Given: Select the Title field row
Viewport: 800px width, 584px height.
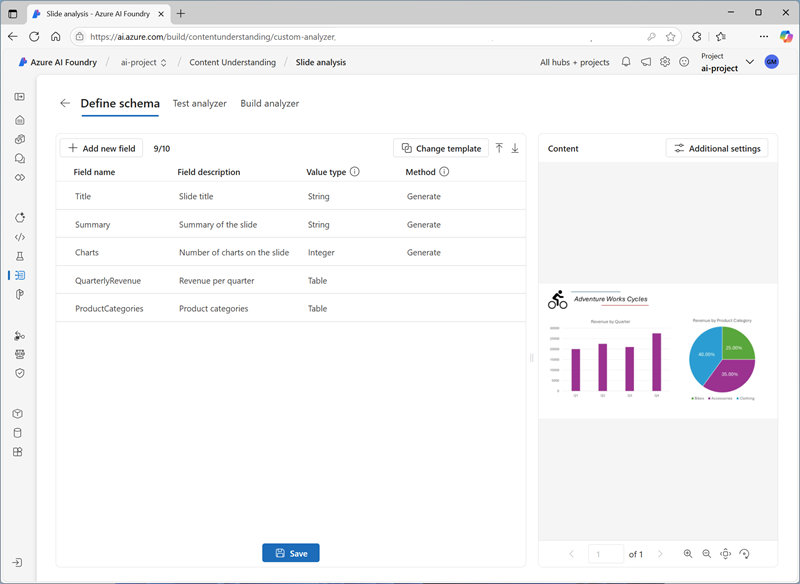Looking at the screenshot, I should coord(291,196).
